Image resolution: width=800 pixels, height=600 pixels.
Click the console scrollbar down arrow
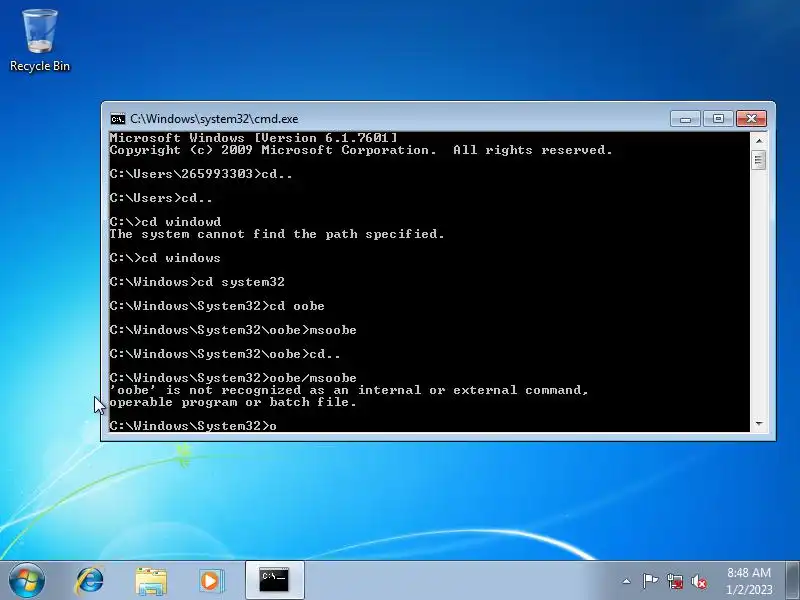tap(759, 424)
